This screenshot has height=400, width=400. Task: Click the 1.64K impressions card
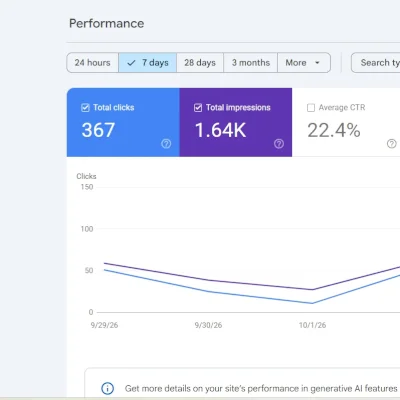(236, 122)
